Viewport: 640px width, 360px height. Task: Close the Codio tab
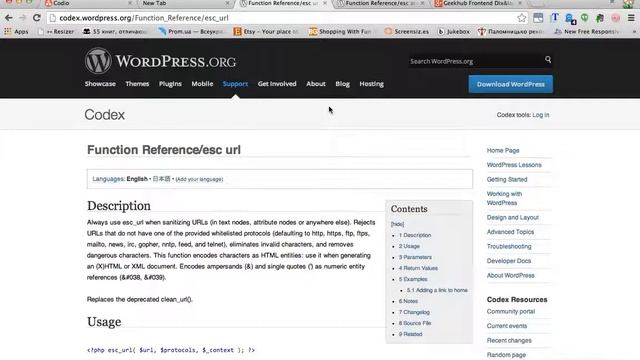click(130, 3)
